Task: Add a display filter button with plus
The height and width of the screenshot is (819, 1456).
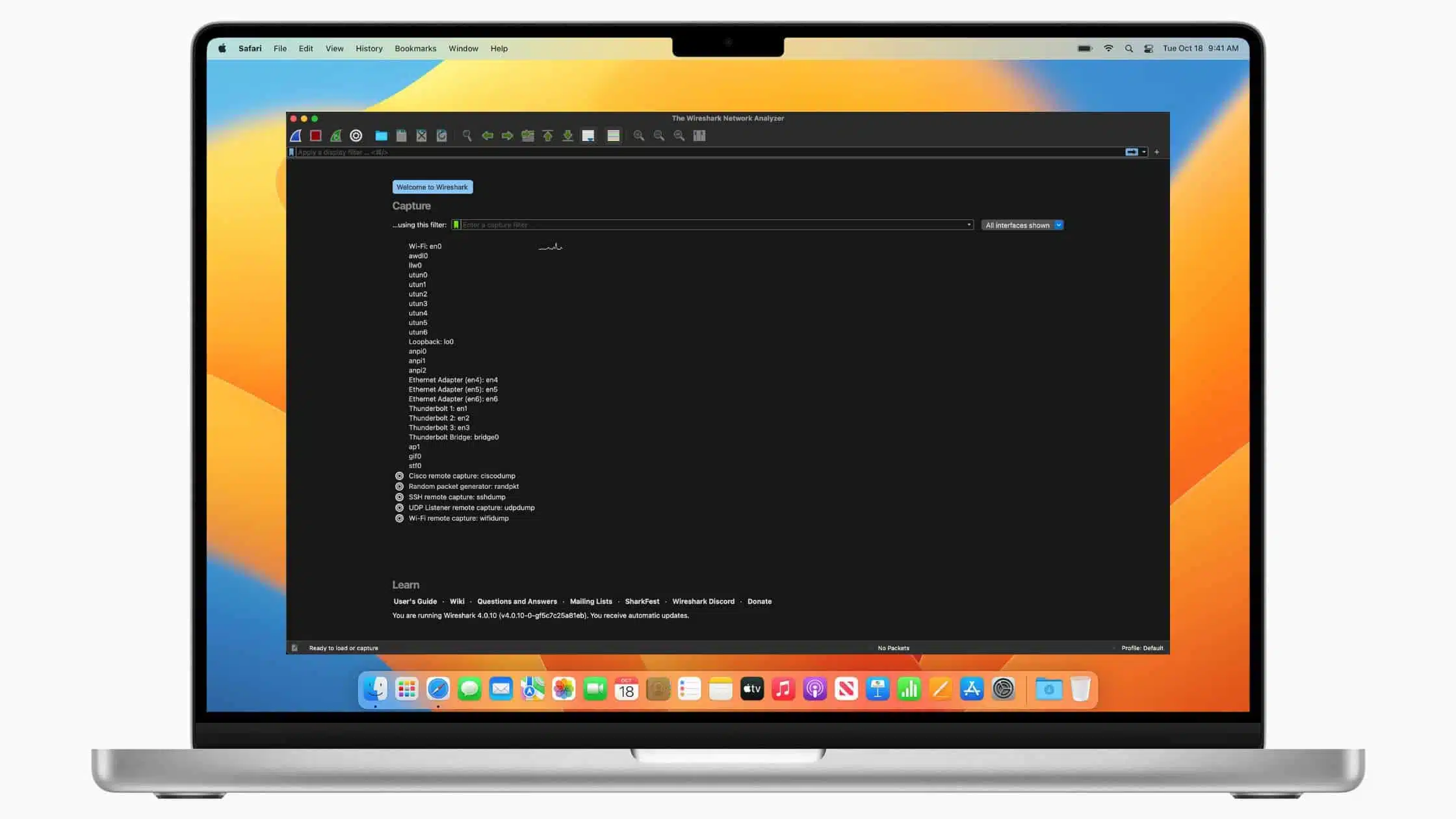Action: pos(1157,152)
